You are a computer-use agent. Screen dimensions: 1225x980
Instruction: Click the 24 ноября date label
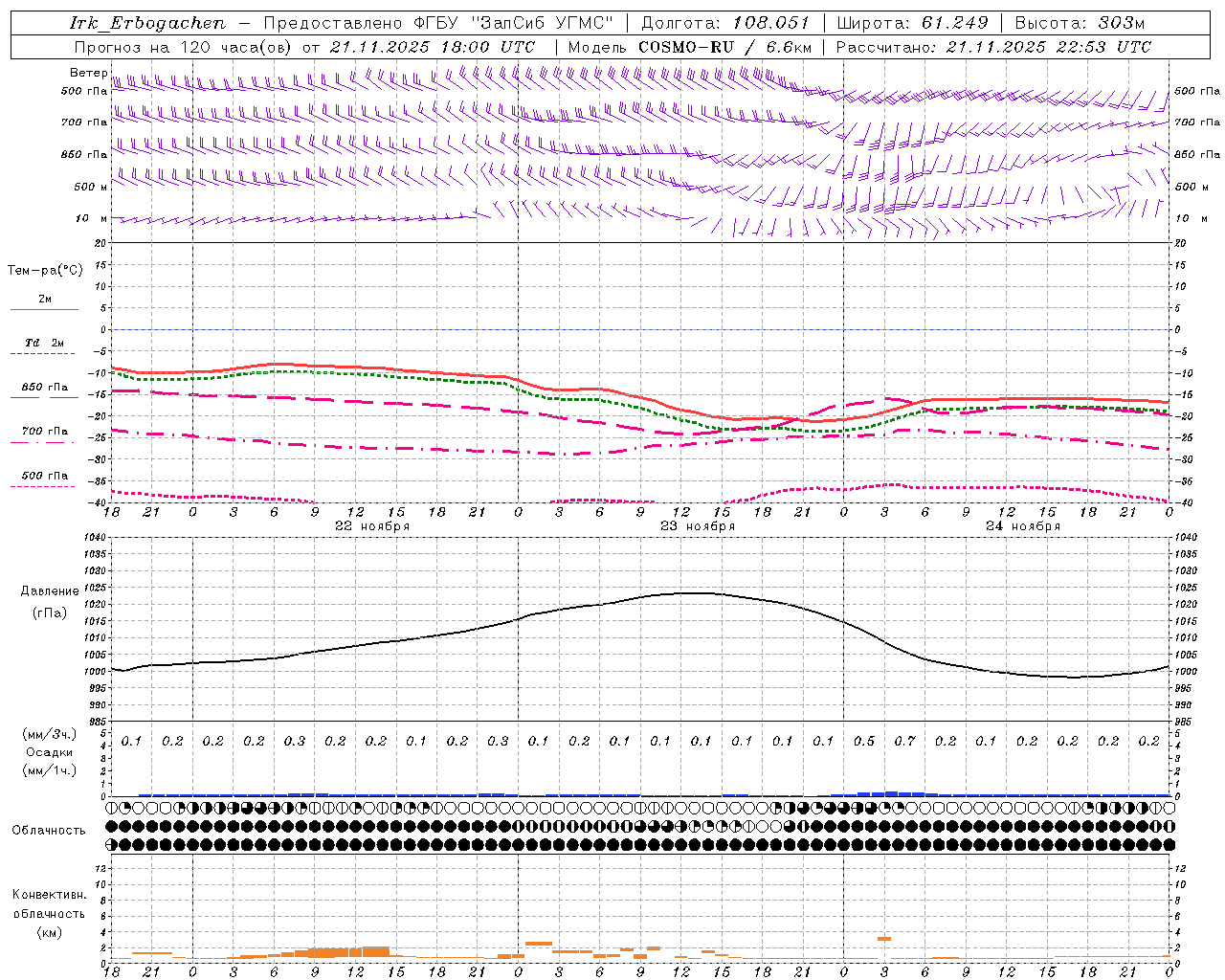(1023, 526)
